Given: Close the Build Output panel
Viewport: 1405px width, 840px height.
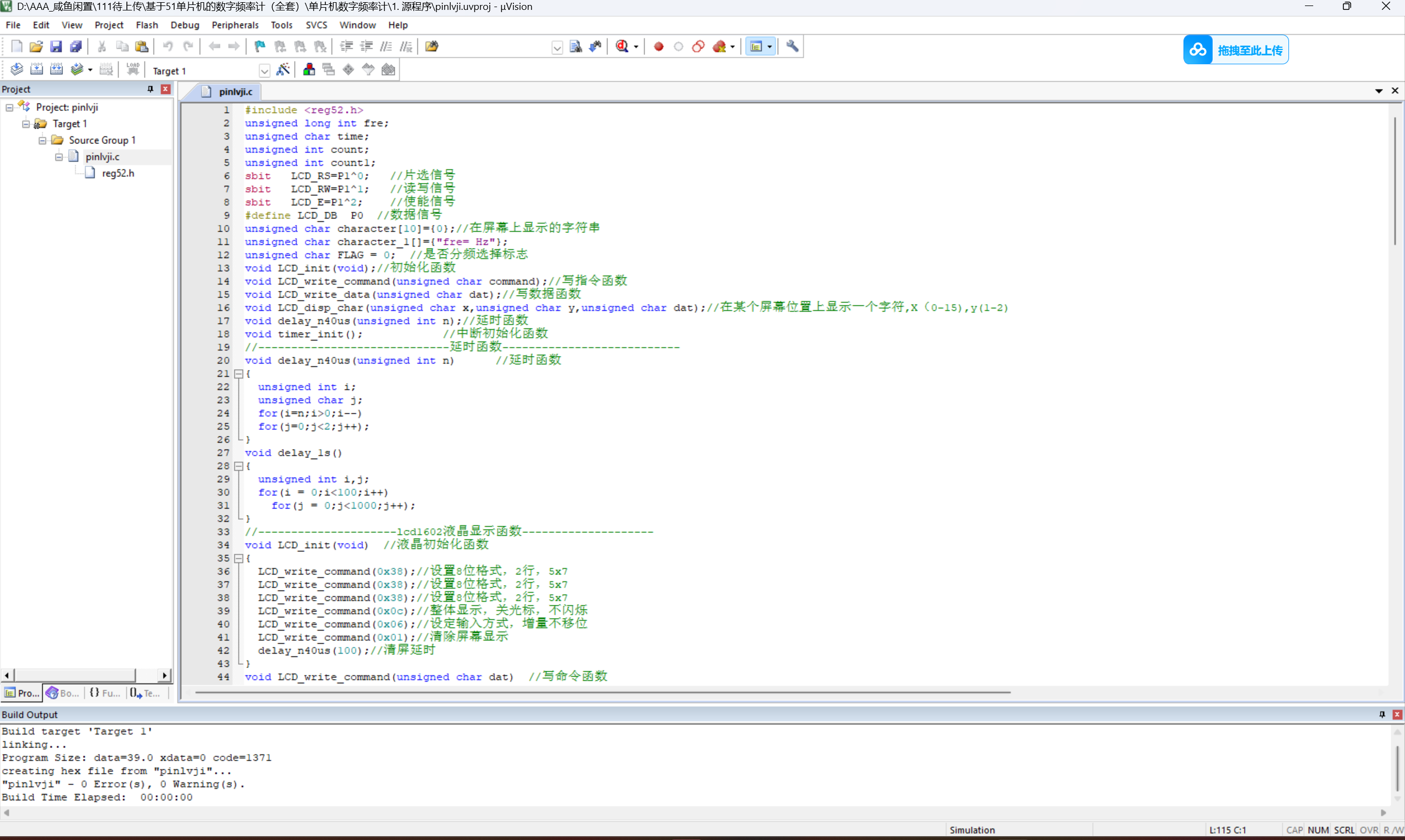Looking at the screenshot, I should [x=1397, y=714].
